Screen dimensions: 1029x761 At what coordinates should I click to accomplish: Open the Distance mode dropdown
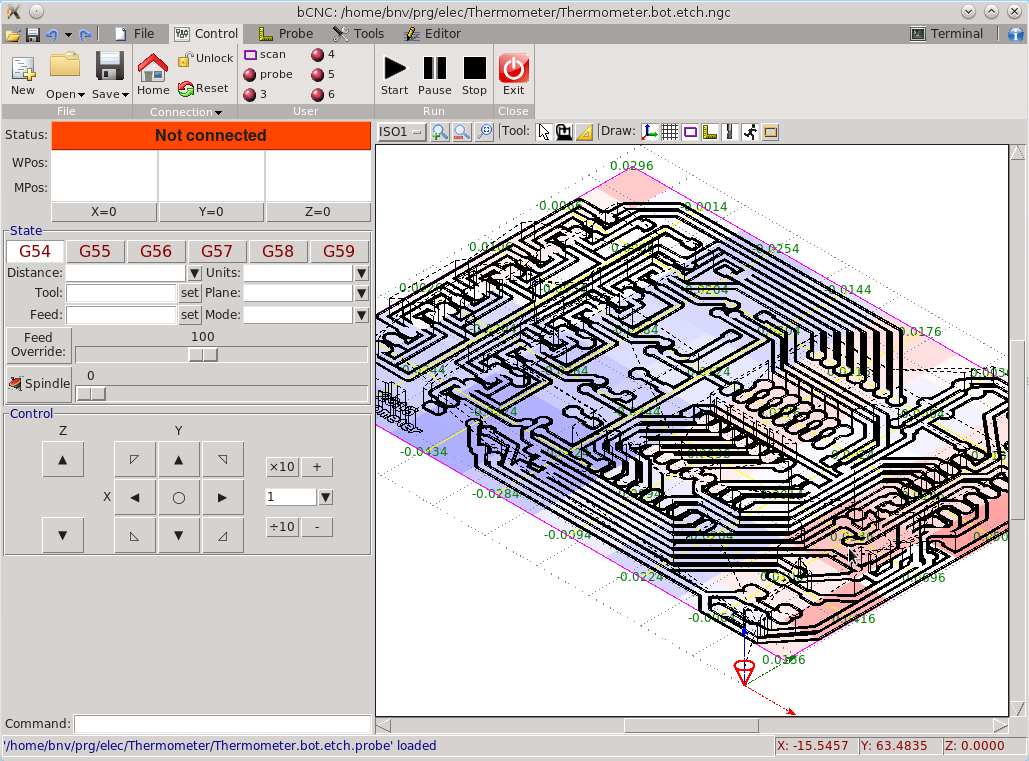(x=195, y=272)
